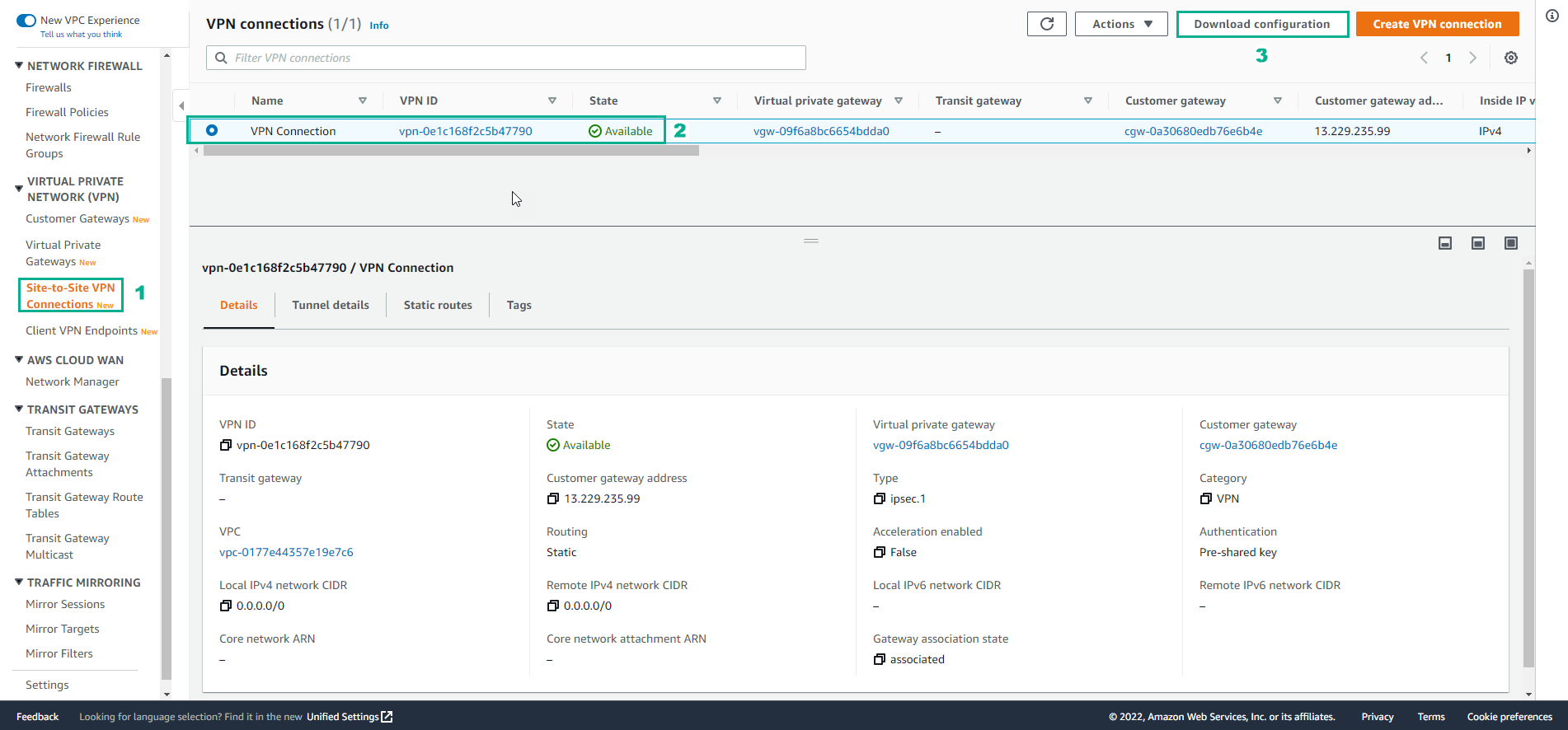
Task: Open VPC link vpc-0177e44357e19e7c6
Action: coord(286,552)
